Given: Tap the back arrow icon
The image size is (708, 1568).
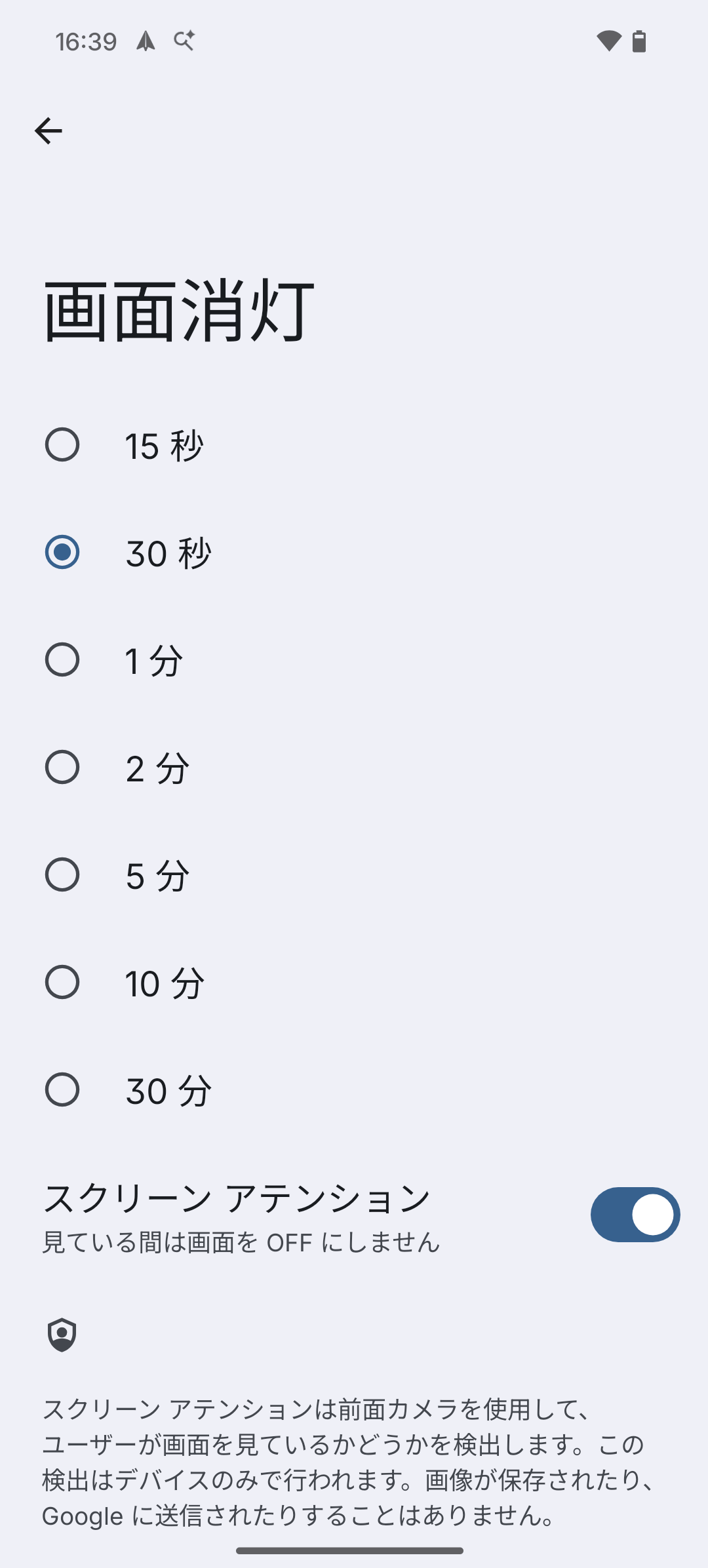Looking at the screenshot, I should [49, 131].
